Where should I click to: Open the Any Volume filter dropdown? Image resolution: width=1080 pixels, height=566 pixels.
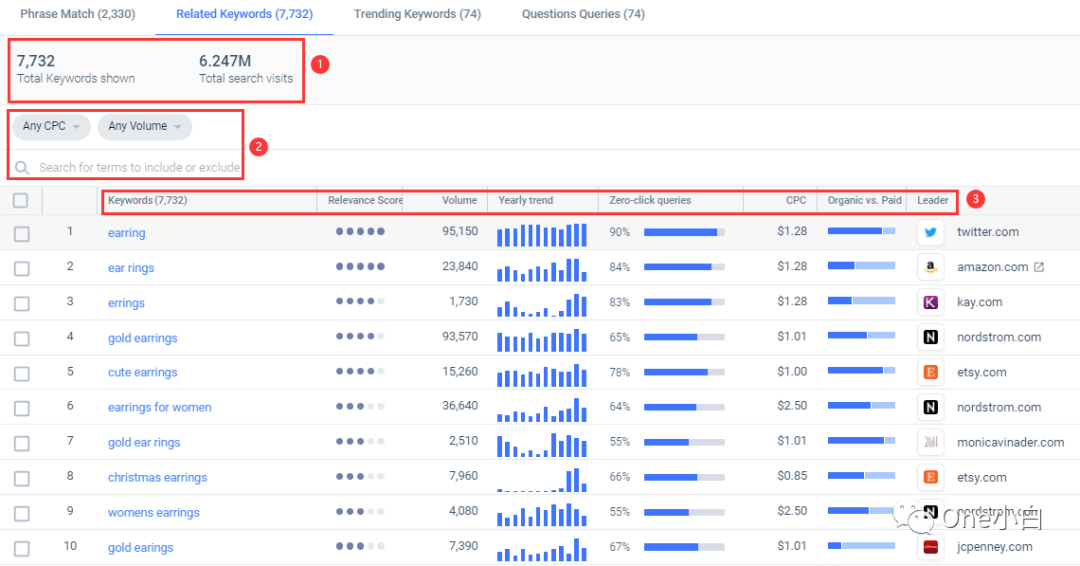[x=145, y=126]
